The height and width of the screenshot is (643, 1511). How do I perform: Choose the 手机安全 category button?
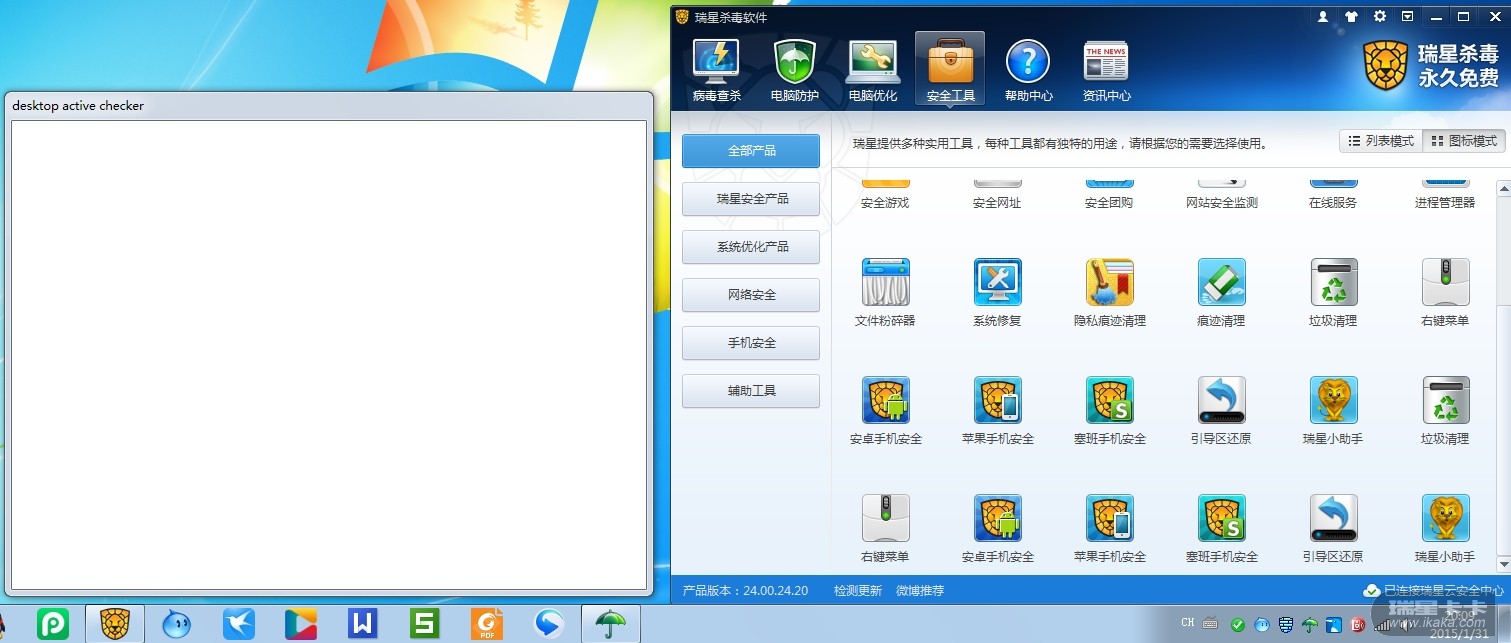pos(751,343)
